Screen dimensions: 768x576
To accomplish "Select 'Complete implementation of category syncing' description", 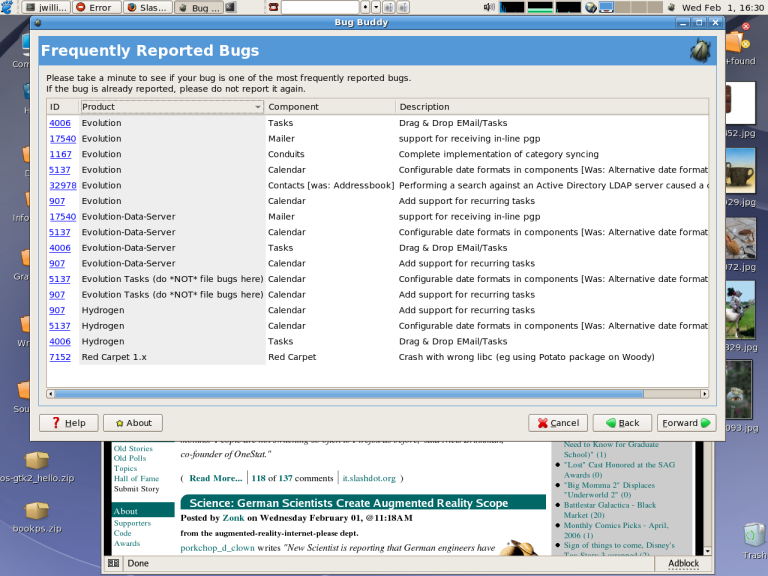I will [x=499, y=154].
